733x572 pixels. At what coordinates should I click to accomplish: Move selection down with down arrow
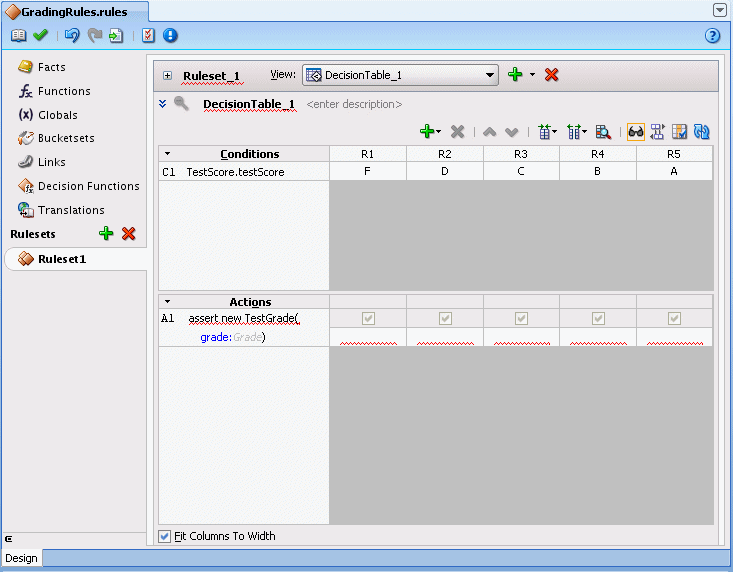512,132
